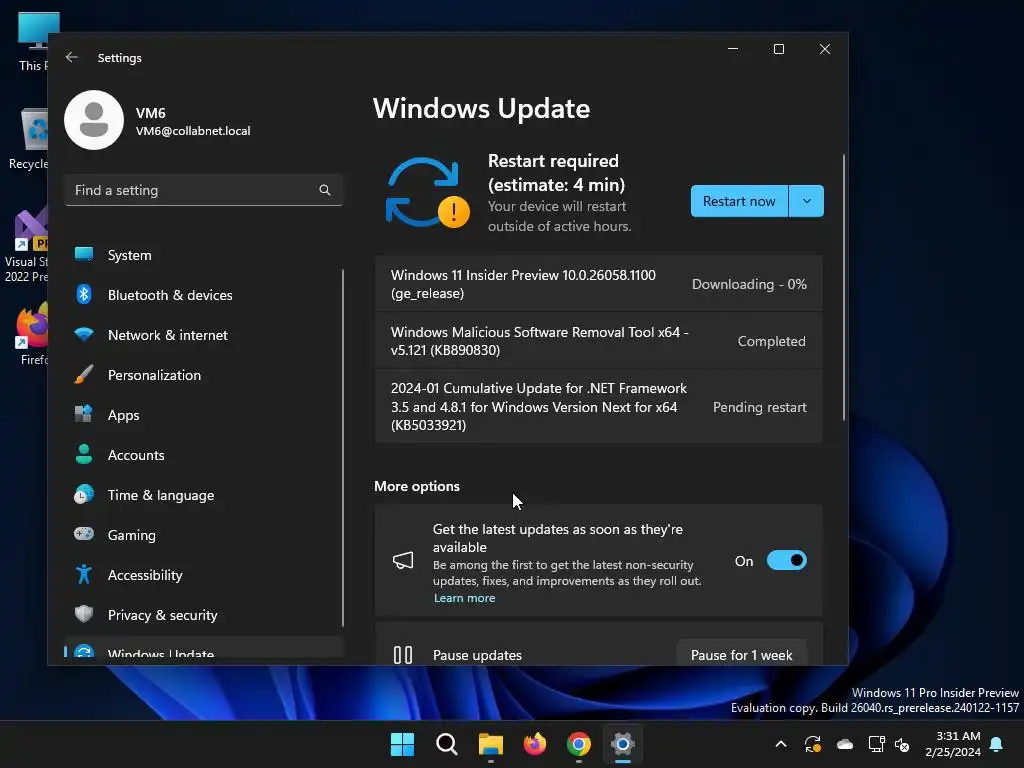
Task: Open Time & language settings
Action: tap(204, 494)
